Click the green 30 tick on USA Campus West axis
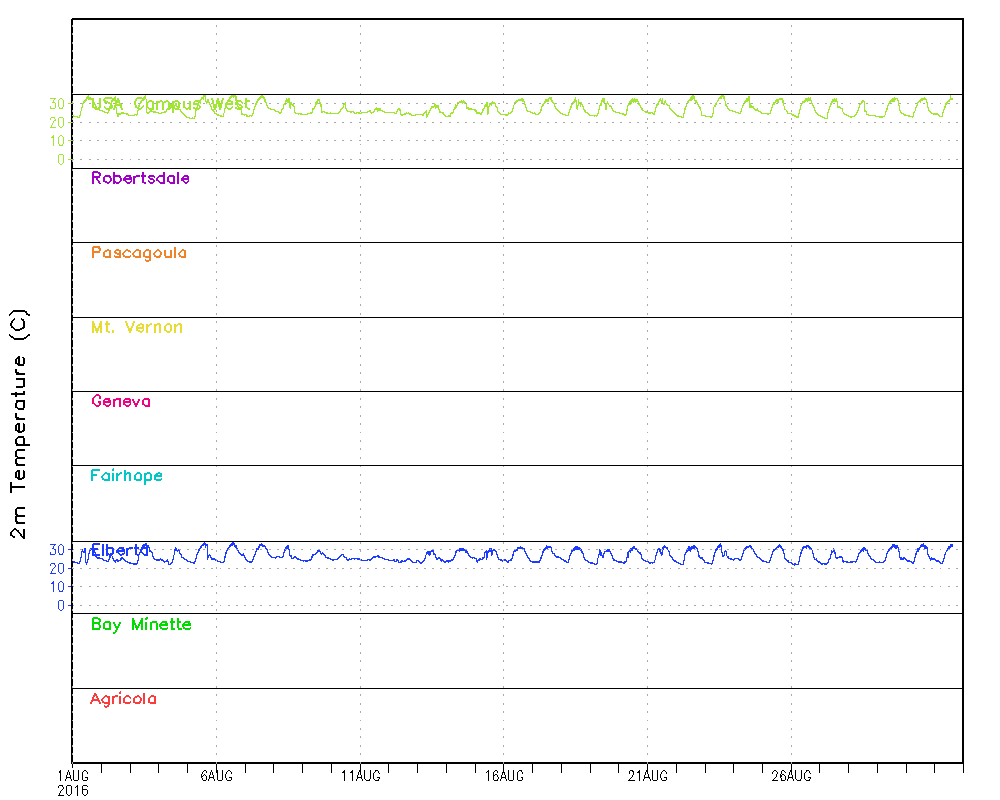1000x800 pixels. point(56,104)
